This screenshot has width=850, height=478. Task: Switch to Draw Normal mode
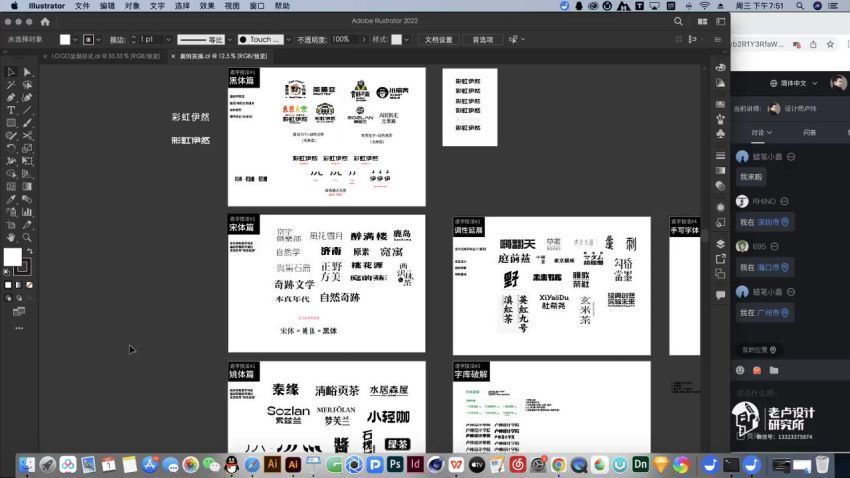[8, 298]
